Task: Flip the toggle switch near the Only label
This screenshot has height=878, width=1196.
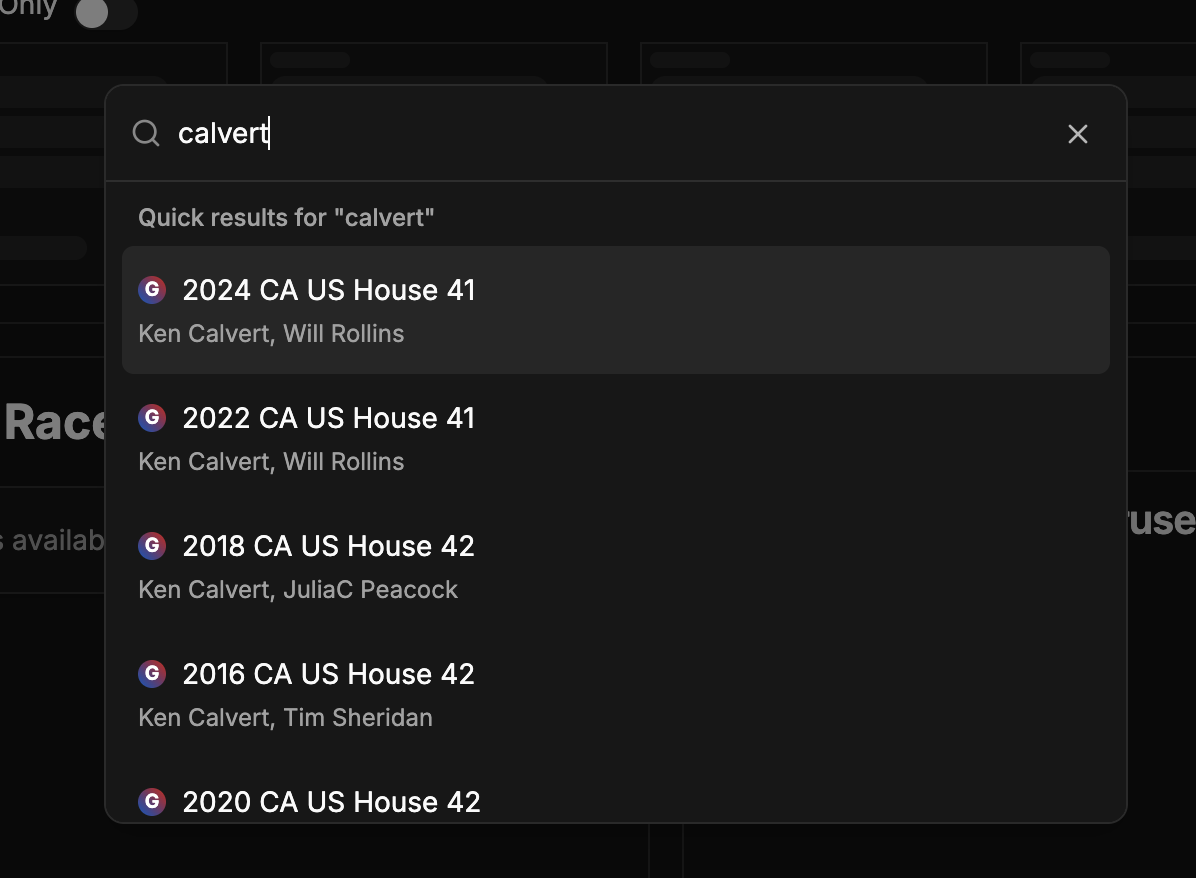Action: (105, 15)
